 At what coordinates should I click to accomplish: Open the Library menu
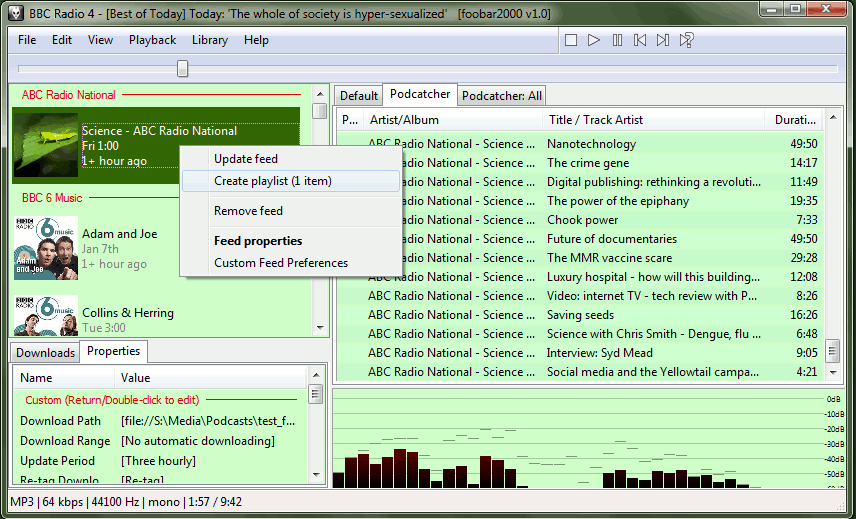[x=210, y=40]
